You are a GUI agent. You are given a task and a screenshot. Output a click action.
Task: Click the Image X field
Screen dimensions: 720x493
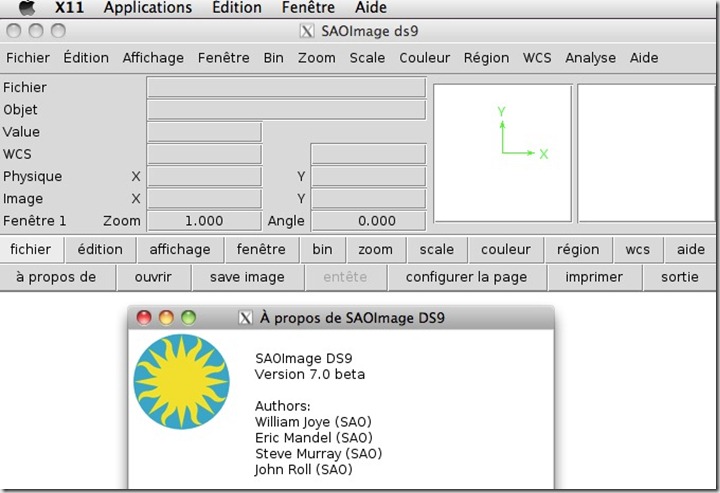(204, 198)
